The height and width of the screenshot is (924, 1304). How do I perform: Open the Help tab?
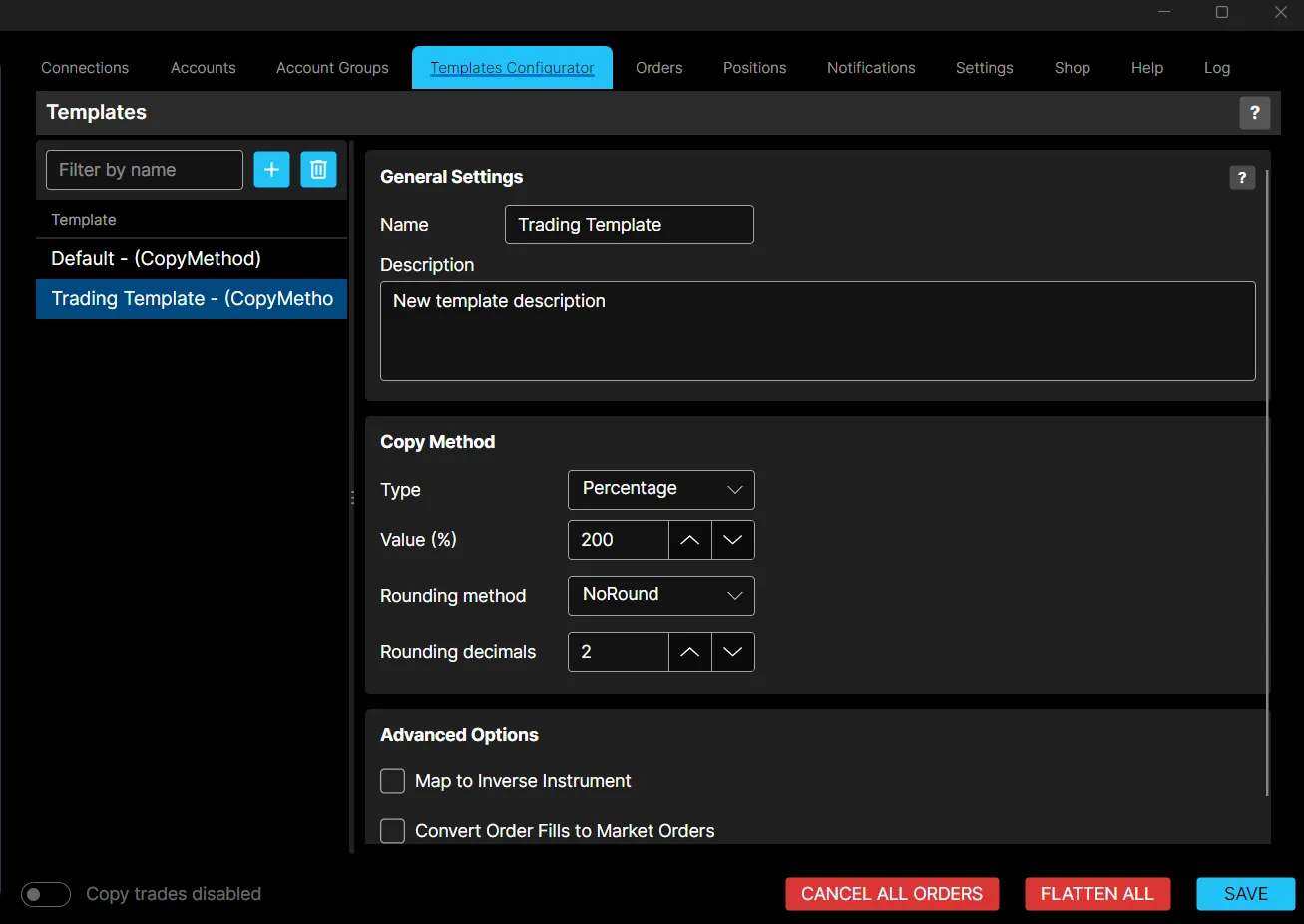(1147, 68)
